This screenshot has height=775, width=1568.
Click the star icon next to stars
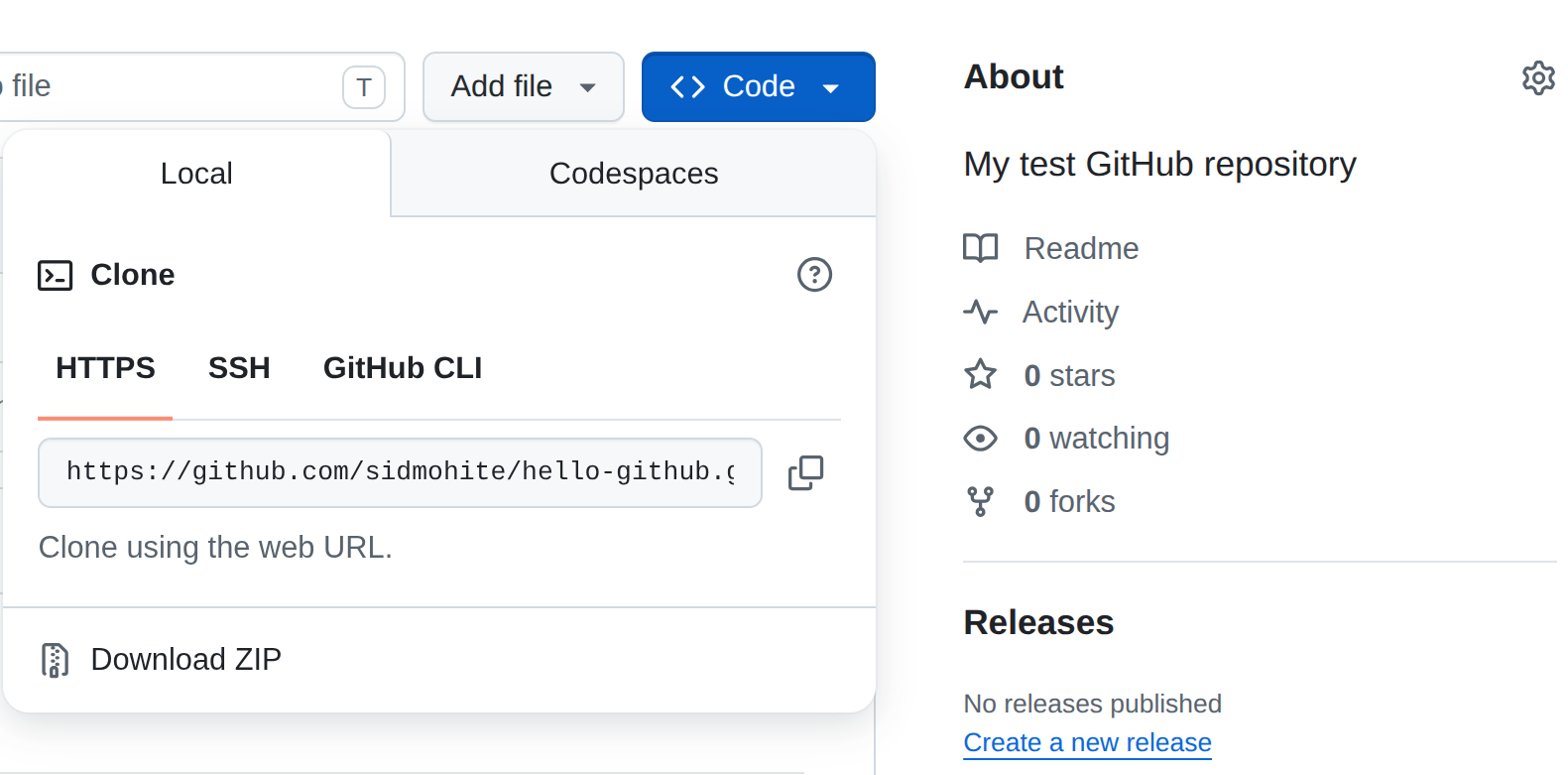[981, 375]
